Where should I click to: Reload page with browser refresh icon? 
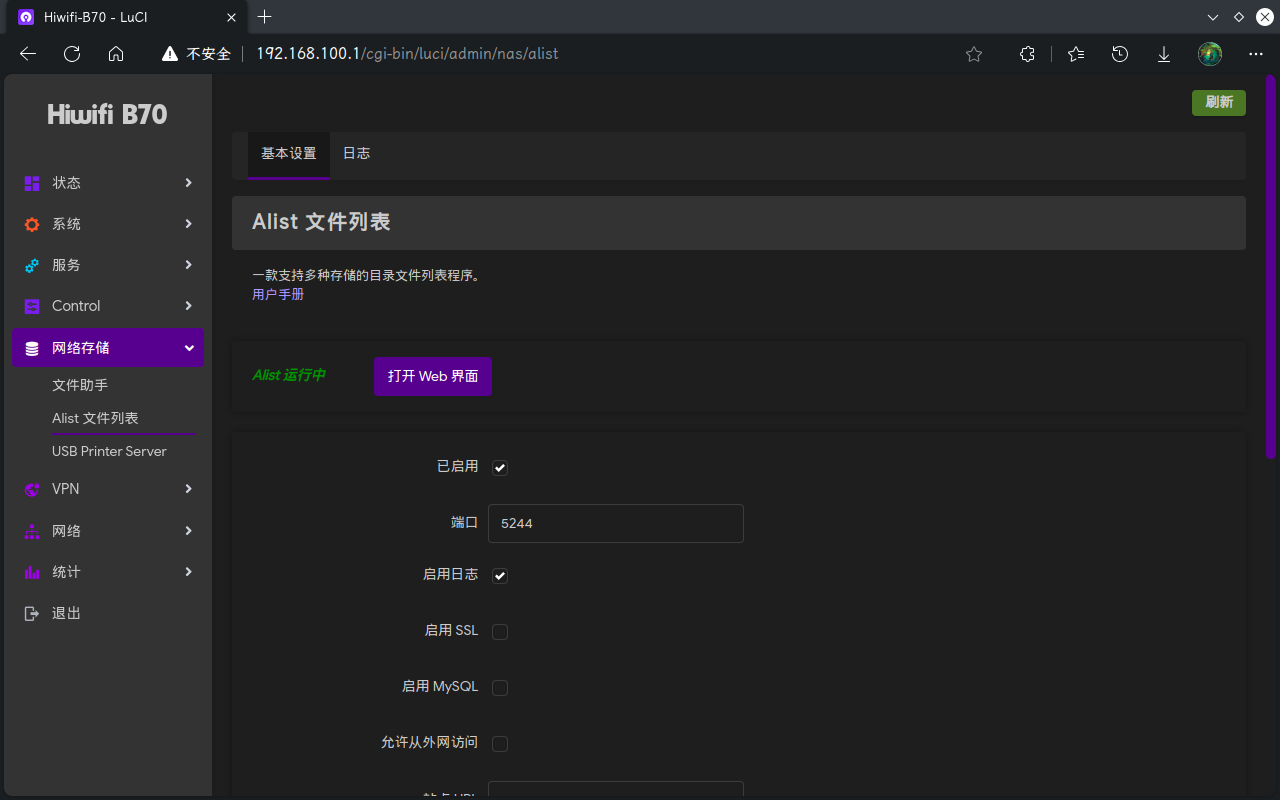click(x=72, y=54)
